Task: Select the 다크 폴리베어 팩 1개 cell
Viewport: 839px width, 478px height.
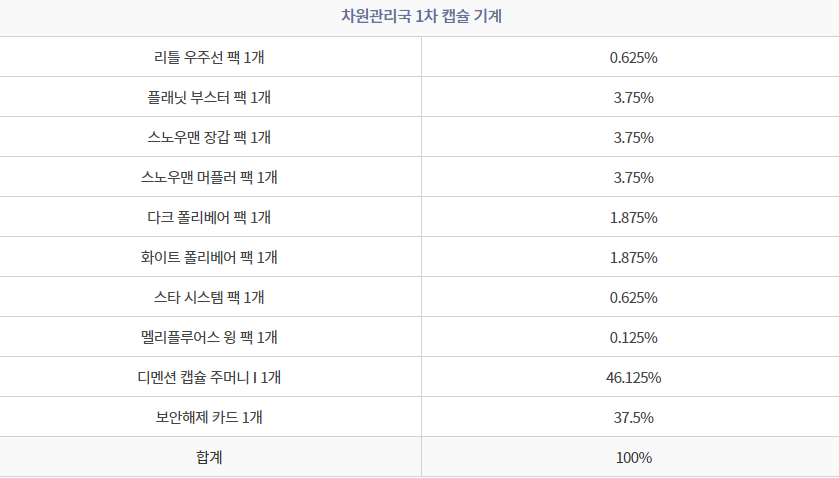Action: (x=209, y=217)
